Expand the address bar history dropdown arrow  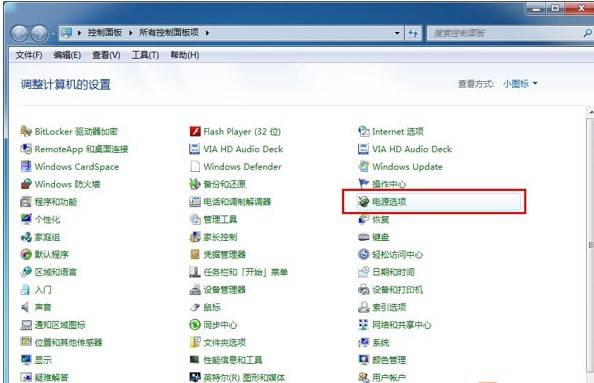click(x=397, y=33)
